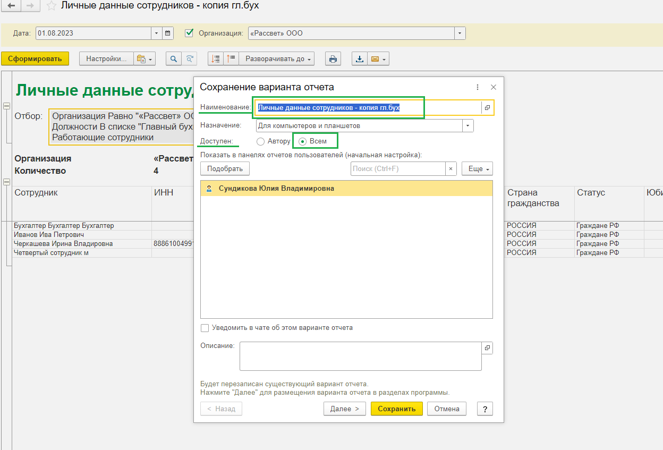Click inside the Описание text field
This screenshot has width=663, height=450.
click(x=360, y=356)
